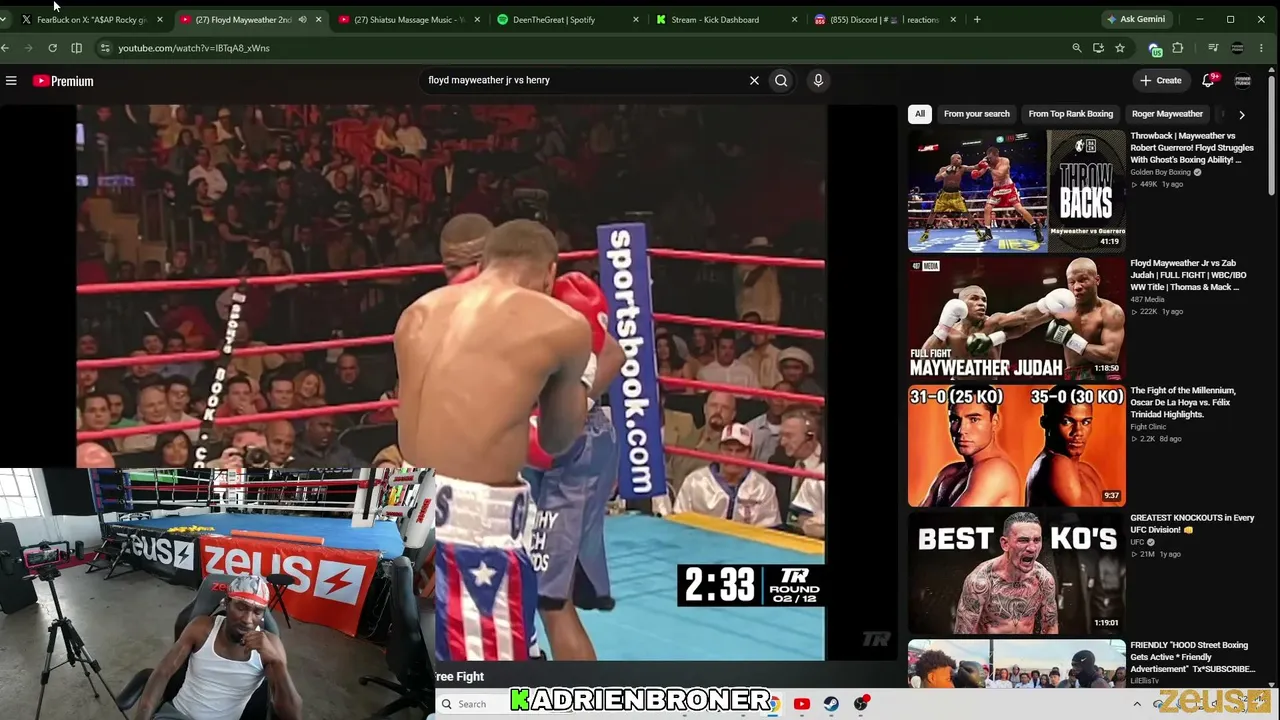Reload the page in Chrome

pyautogui.click(x=52, y=48)
